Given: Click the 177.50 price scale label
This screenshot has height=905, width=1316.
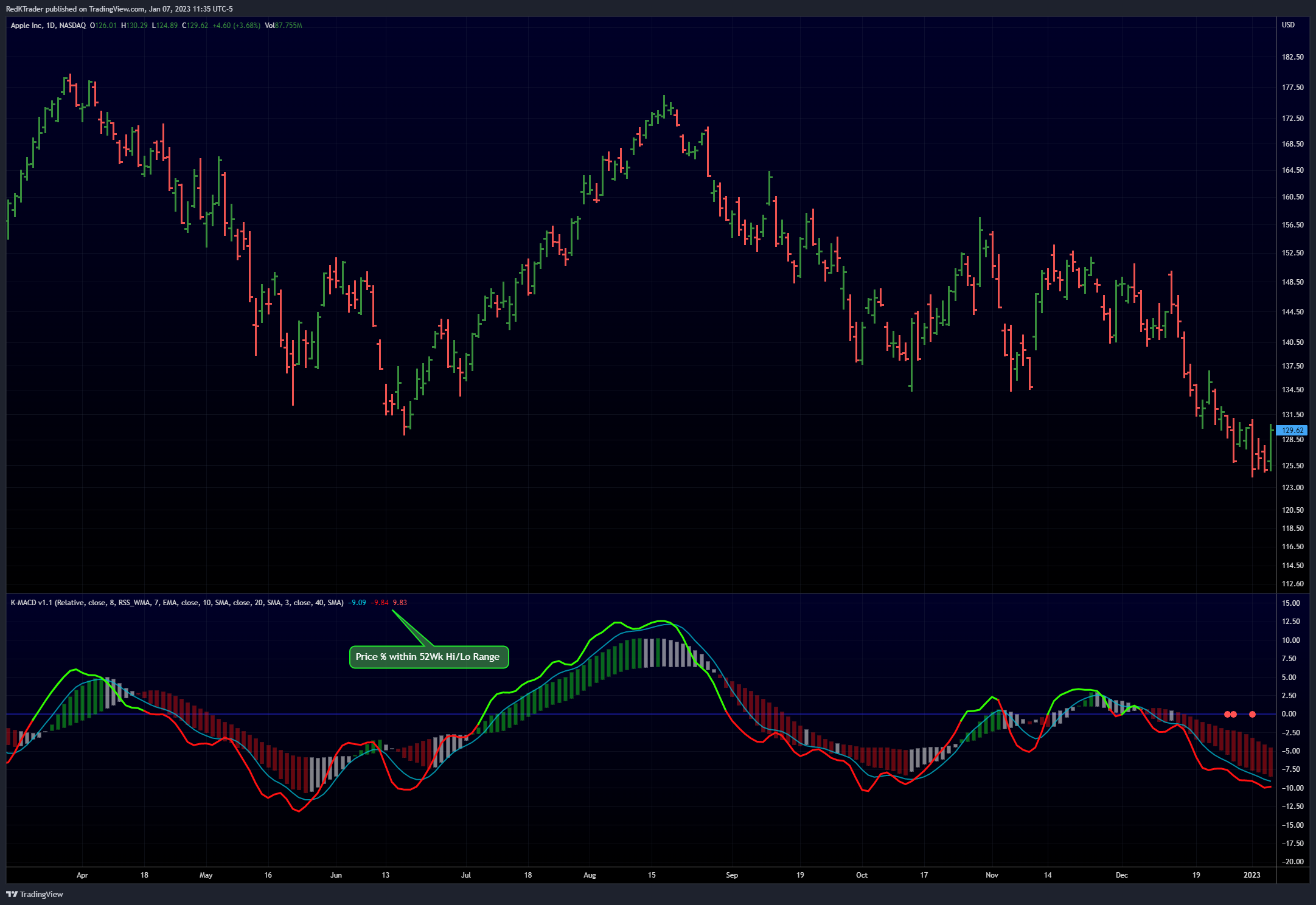Looking at the screenshot, I should (1293, 88).
